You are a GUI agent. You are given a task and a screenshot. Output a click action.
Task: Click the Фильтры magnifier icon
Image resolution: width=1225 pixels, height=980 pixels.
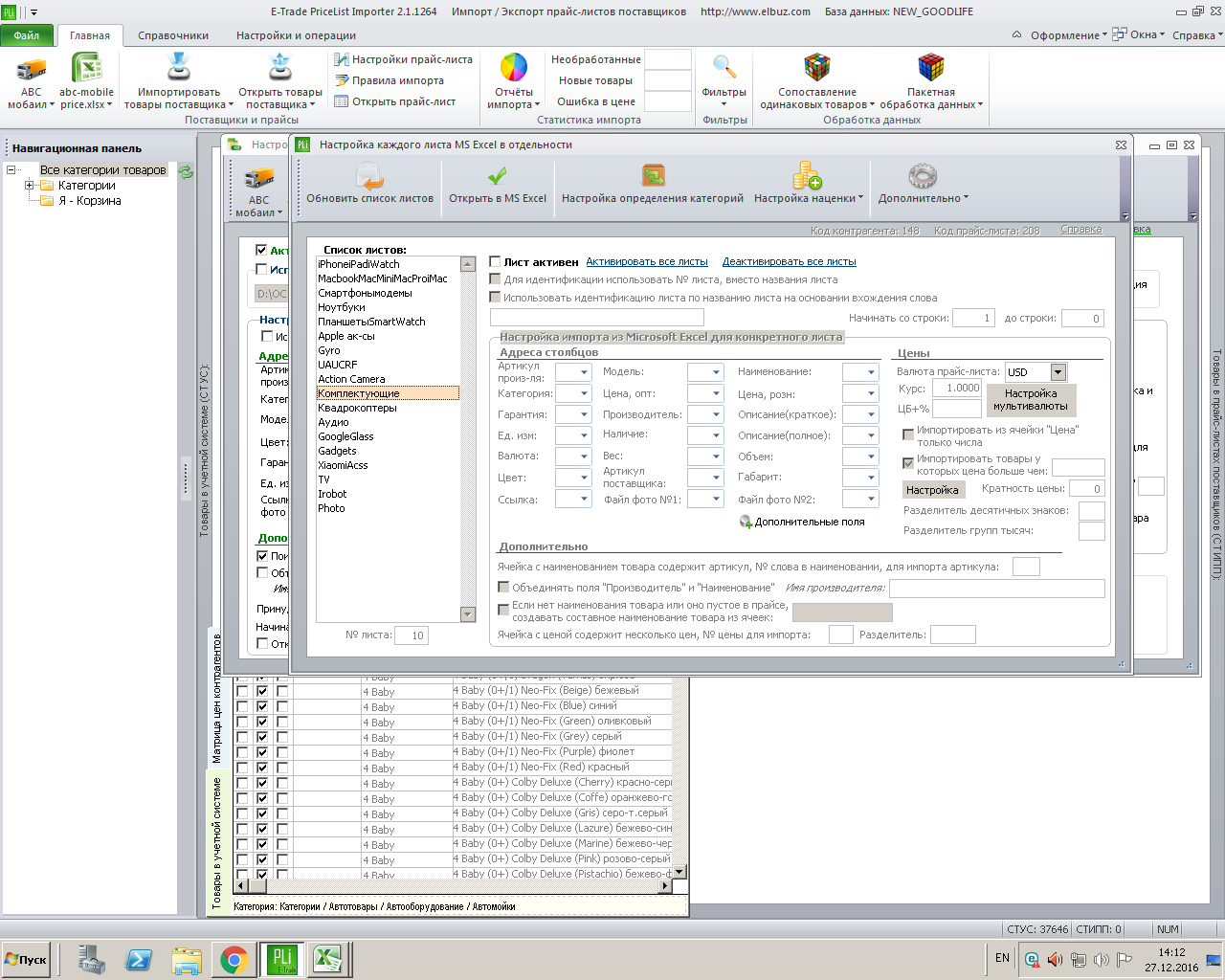(x=724, y=68)
